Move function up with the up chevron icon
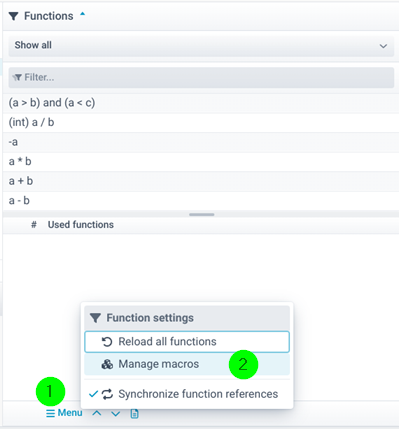The image size is (399, 429). click(97, 413)
